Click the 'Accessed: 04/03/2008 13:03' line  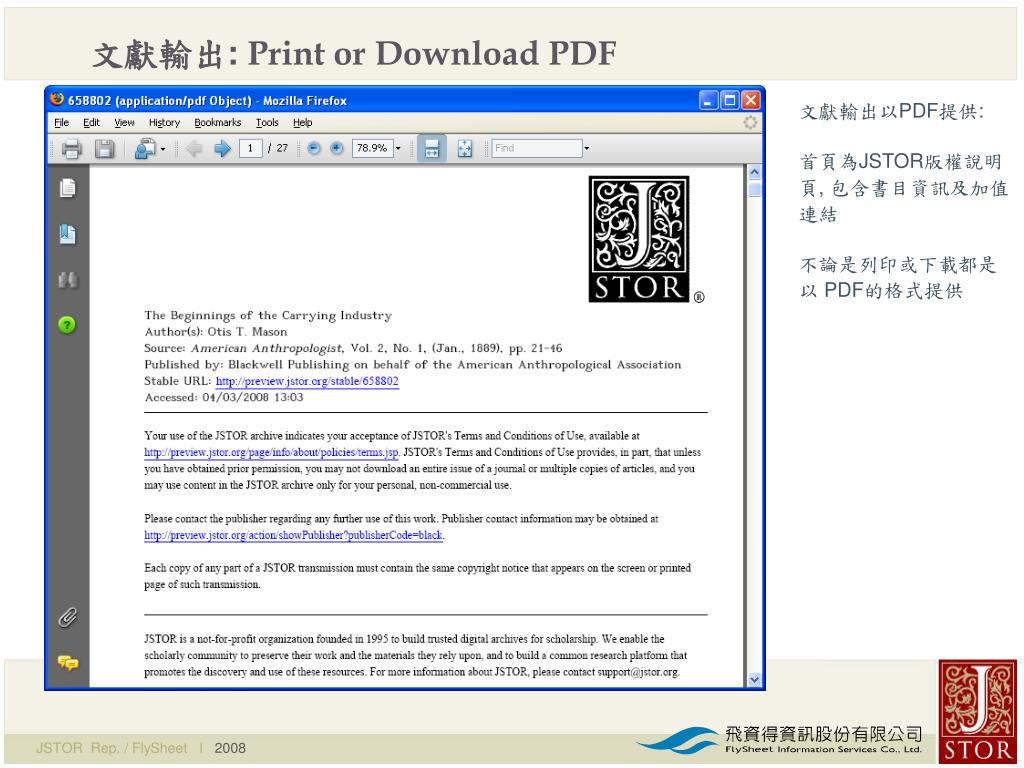[x=224, y=397]
